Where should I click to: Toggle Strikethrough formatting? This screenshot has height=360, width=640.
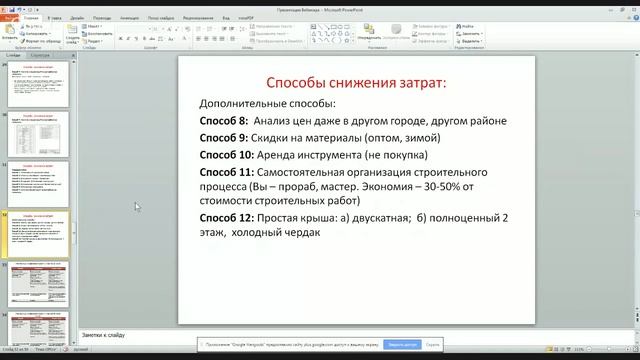click(152, 38)
